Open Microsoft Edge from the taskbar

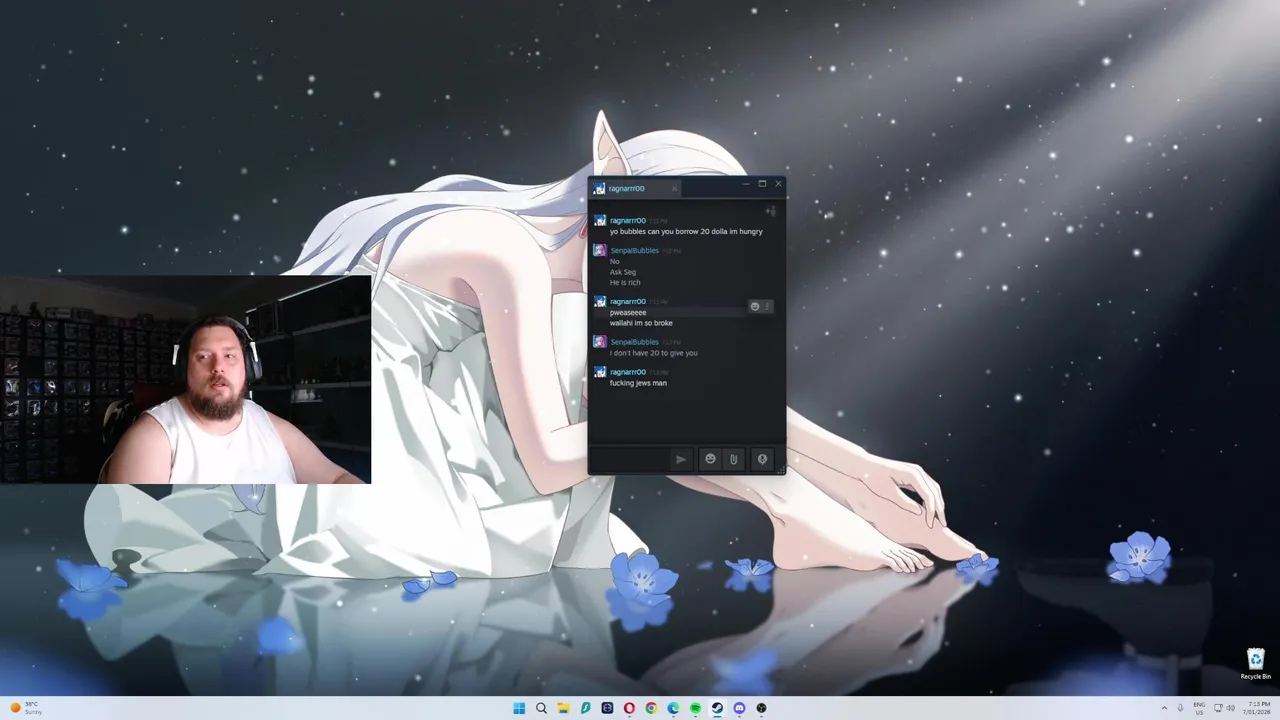(x=673, y=708)
